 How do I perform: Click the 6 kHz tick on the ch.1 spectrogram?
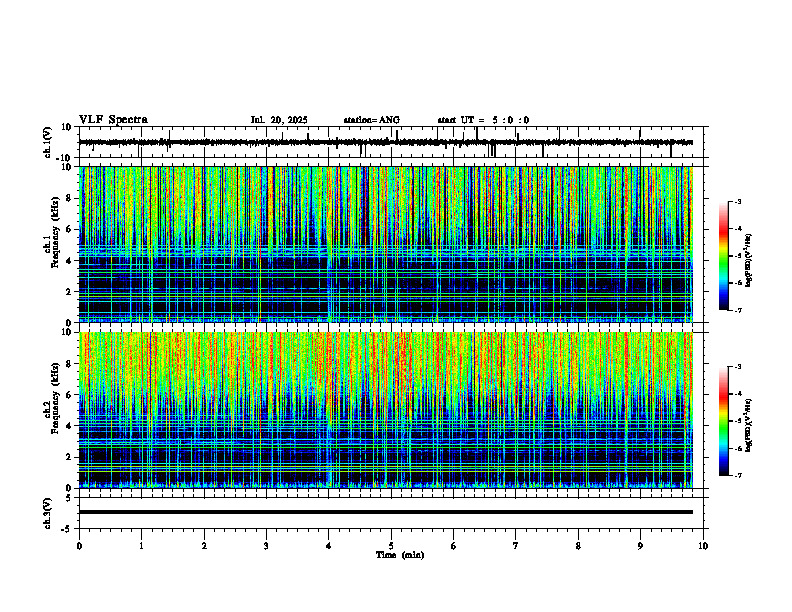pos(70,229)
